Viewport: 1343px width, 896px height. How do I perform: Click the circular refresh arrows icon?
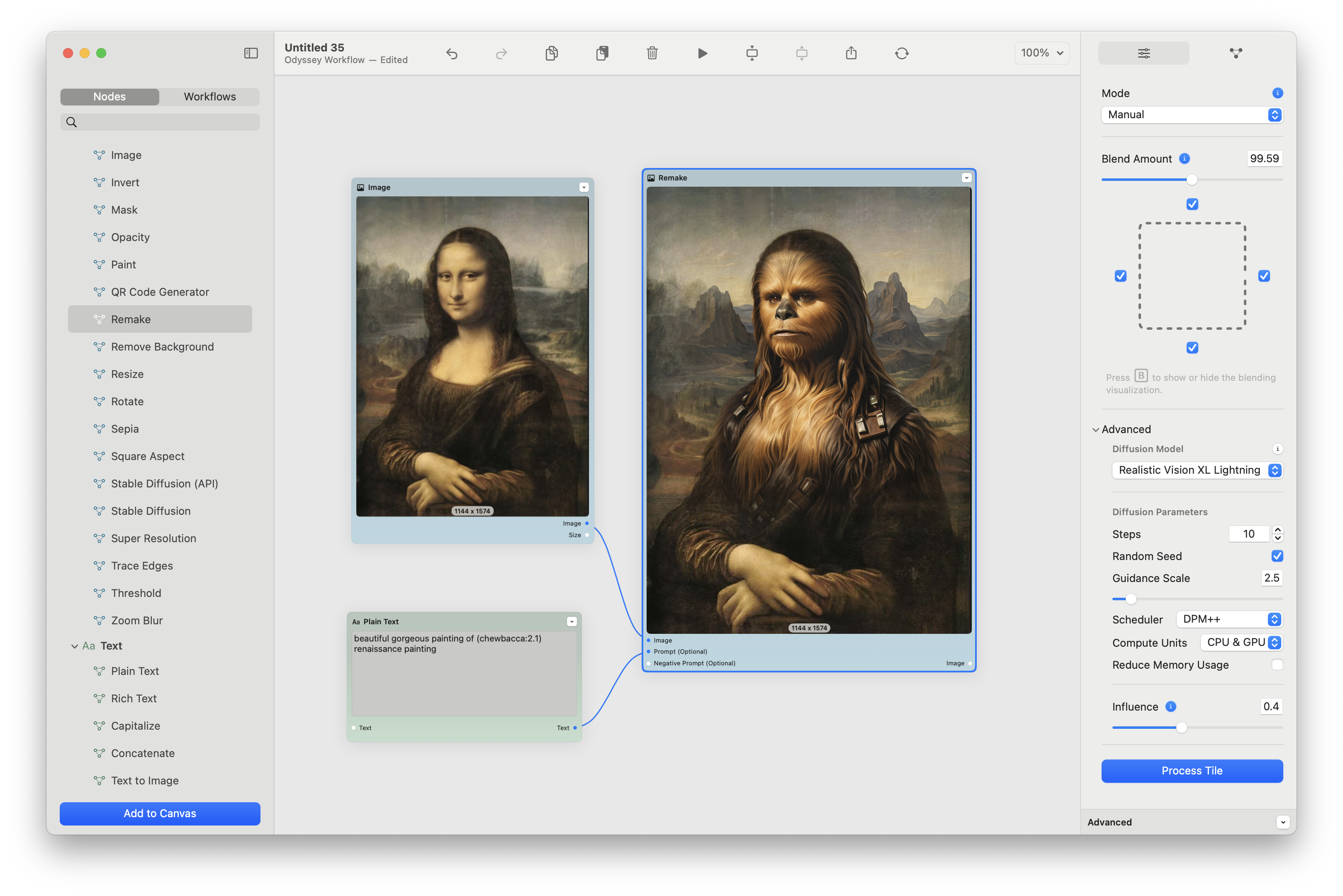901,53
